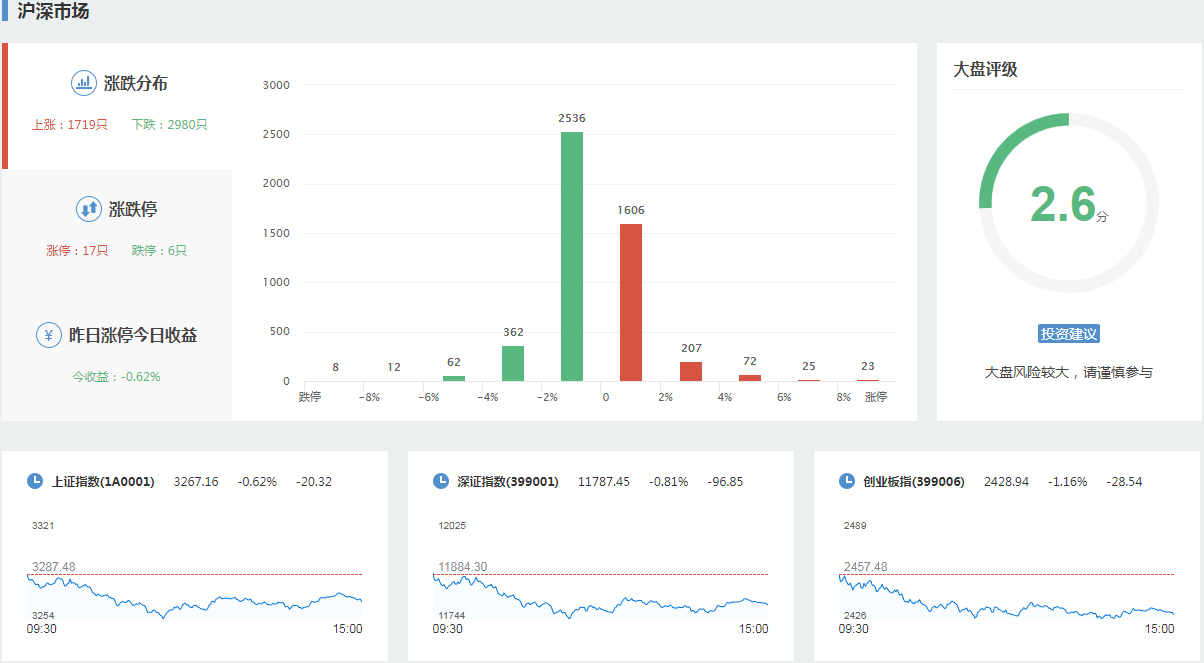Viewport: 1204px width, 663px height.
Task: Click the clock icon next to 深证指数
Action: 441,481
